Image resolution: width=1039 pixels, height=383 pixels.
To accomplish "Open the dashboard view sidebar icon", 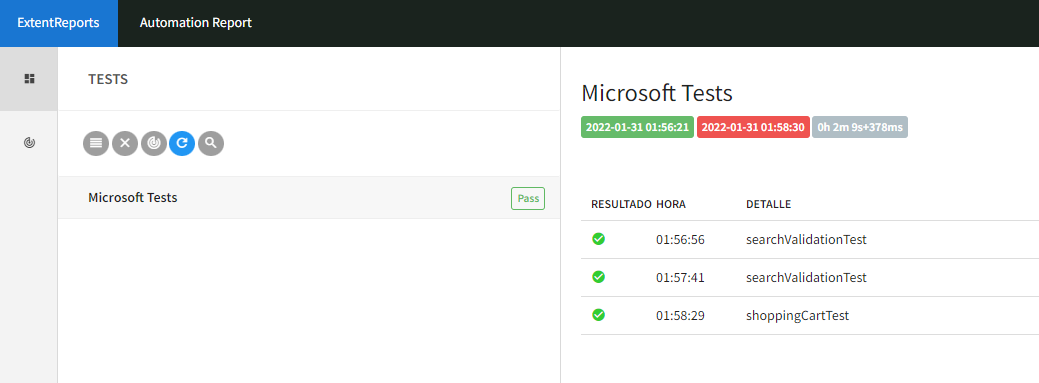I will 28,142.
